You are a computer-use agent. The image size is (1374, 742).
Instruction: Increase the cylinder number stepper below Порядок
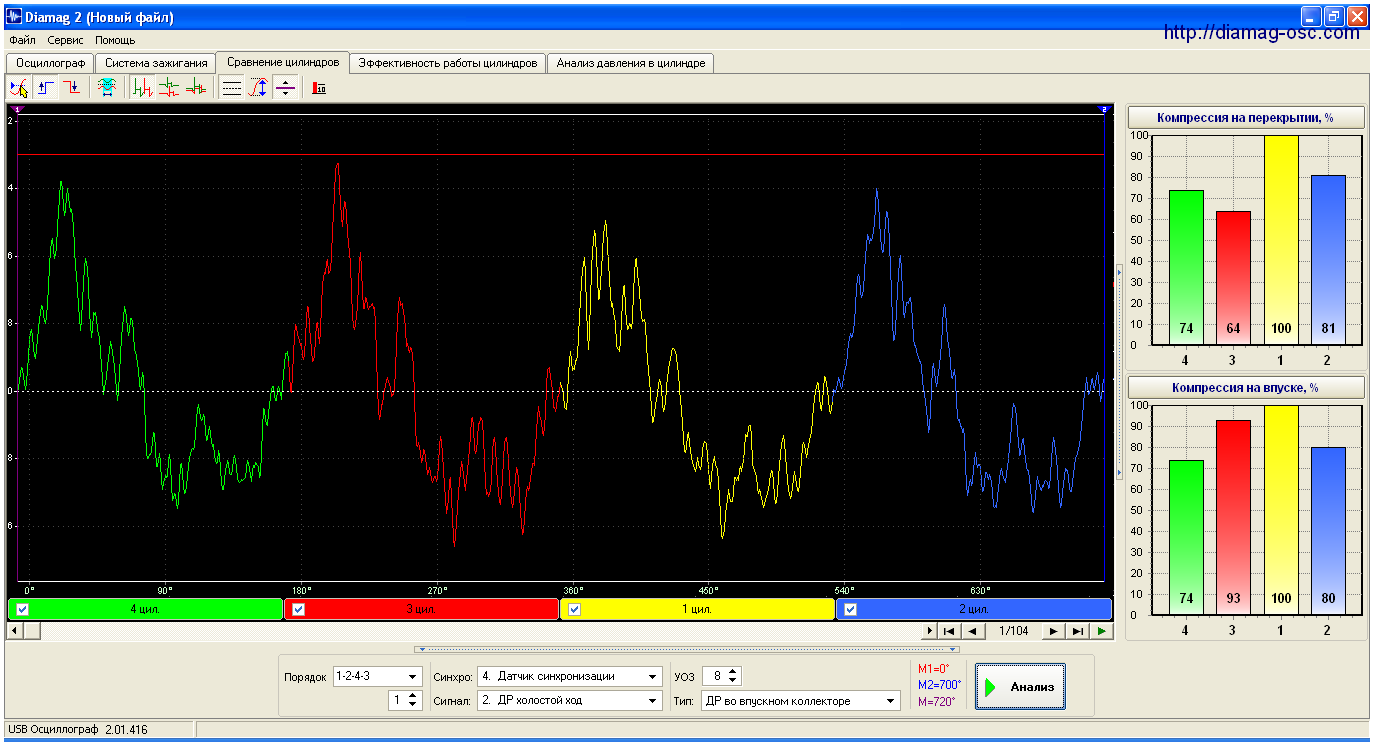click(414, 696)
